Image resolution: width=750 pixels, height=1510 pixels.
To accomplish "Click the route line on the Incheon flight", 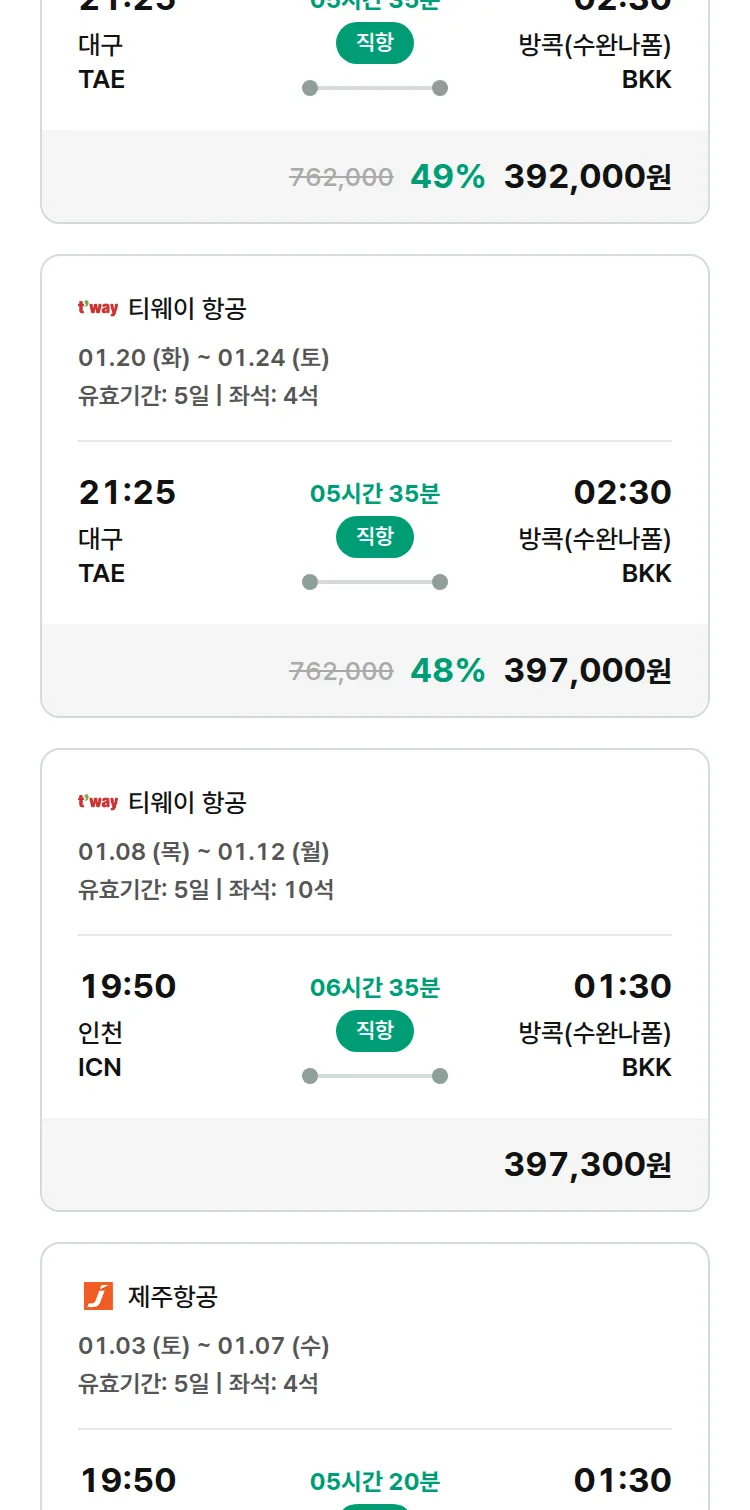I will (375, 1076).
